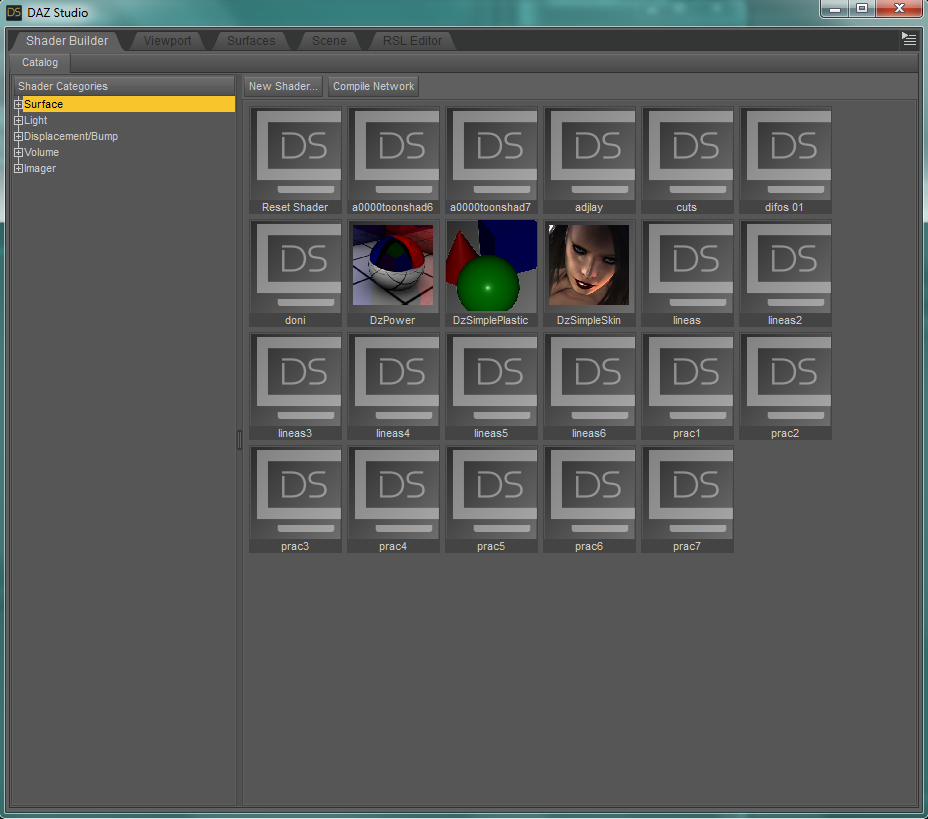Select the Light category row

coord(124,120)
